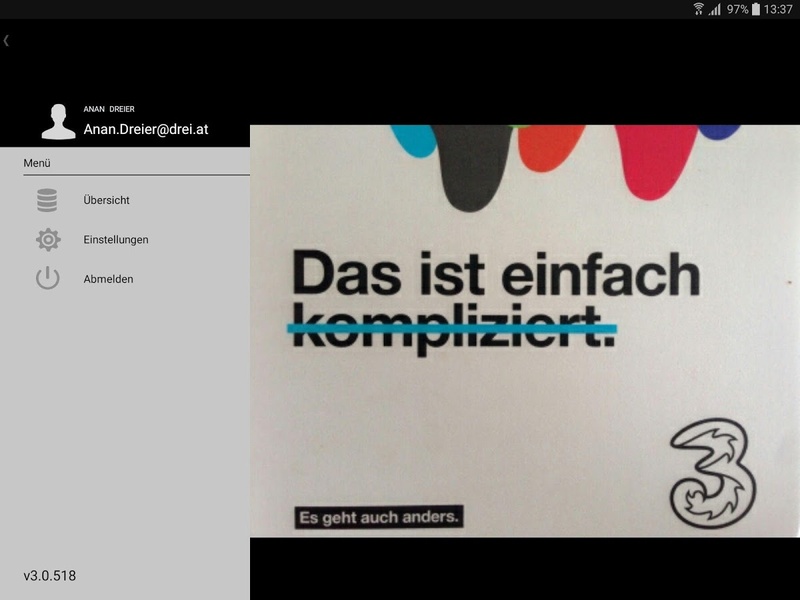
Task: Tap the back chevron at top left
Action: coord(6,41)
